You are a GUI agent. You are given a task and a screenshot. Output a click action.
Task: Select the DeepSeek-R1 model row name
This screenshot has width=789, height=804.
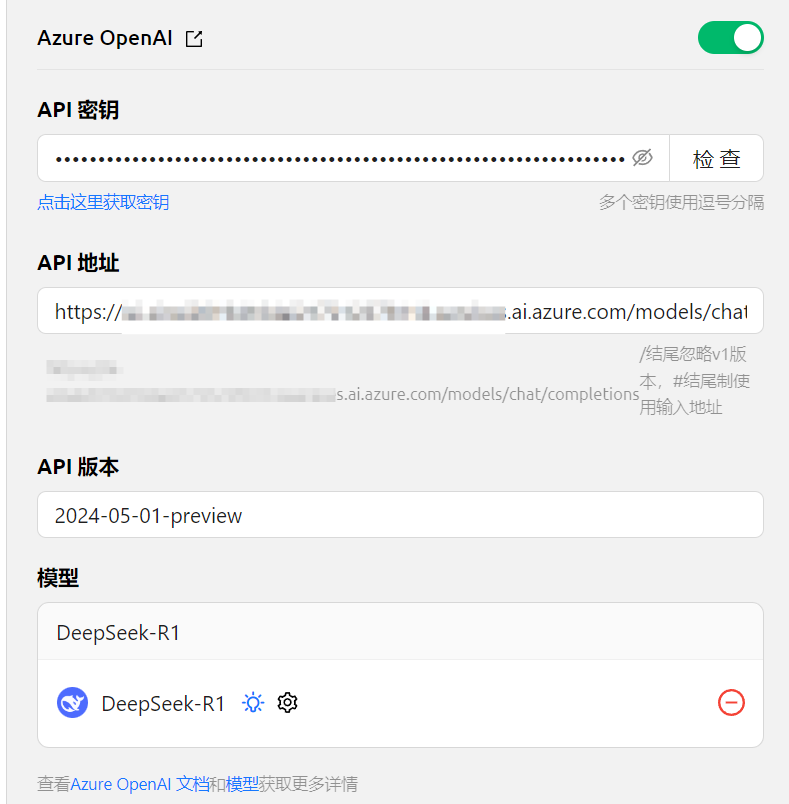click(163, 704)
